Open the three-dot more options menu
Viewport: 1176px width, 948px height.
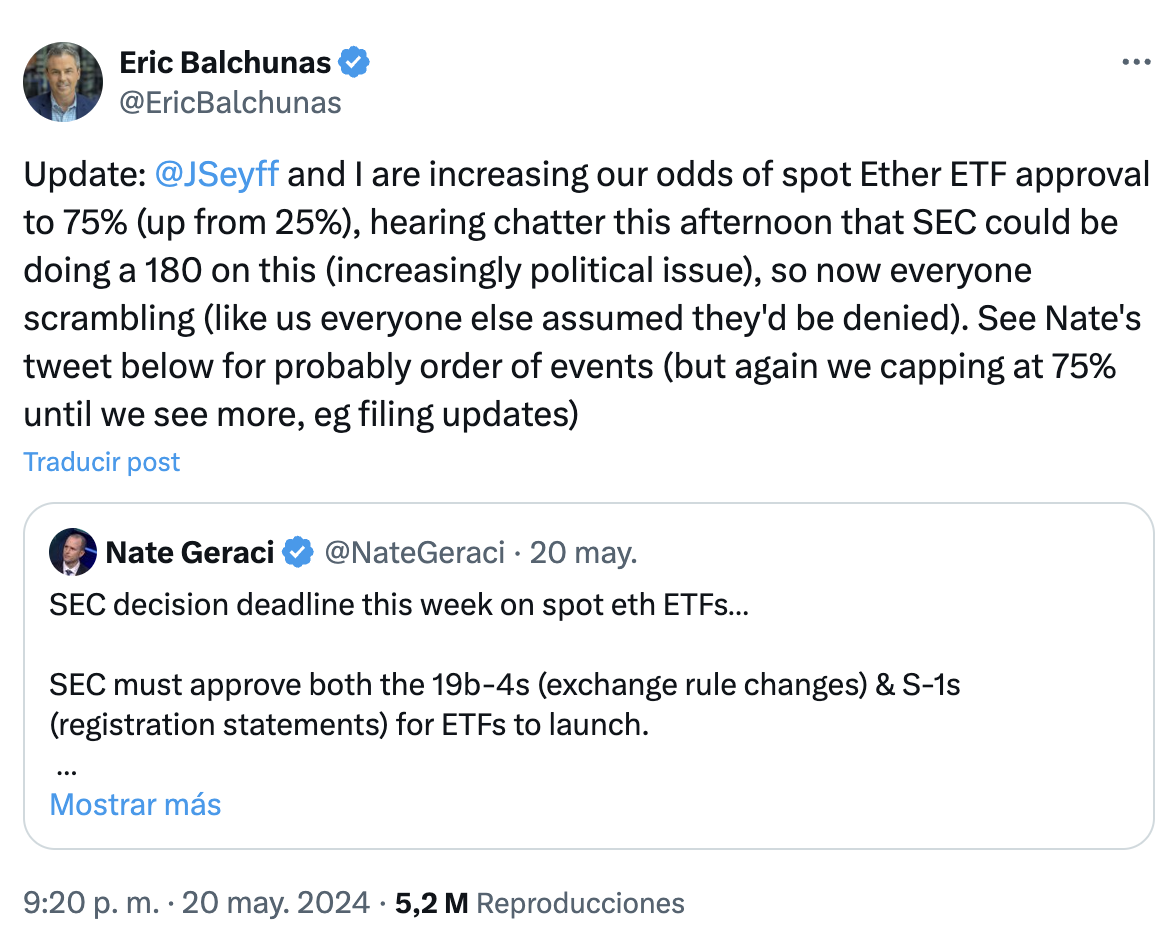coord(1136,62)
